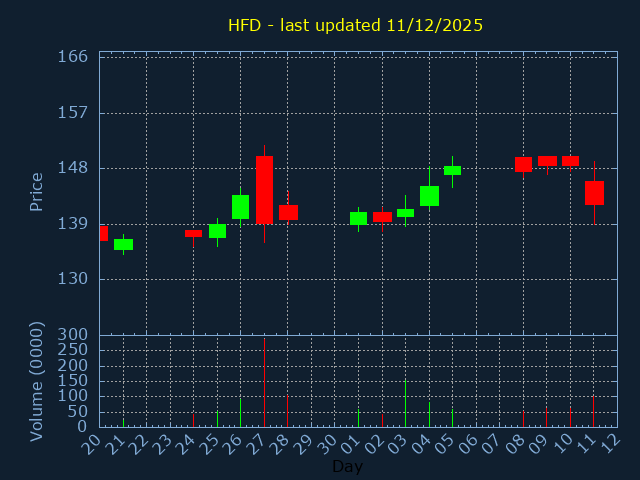Click the 130 price axis label

(x=79, y=279)
